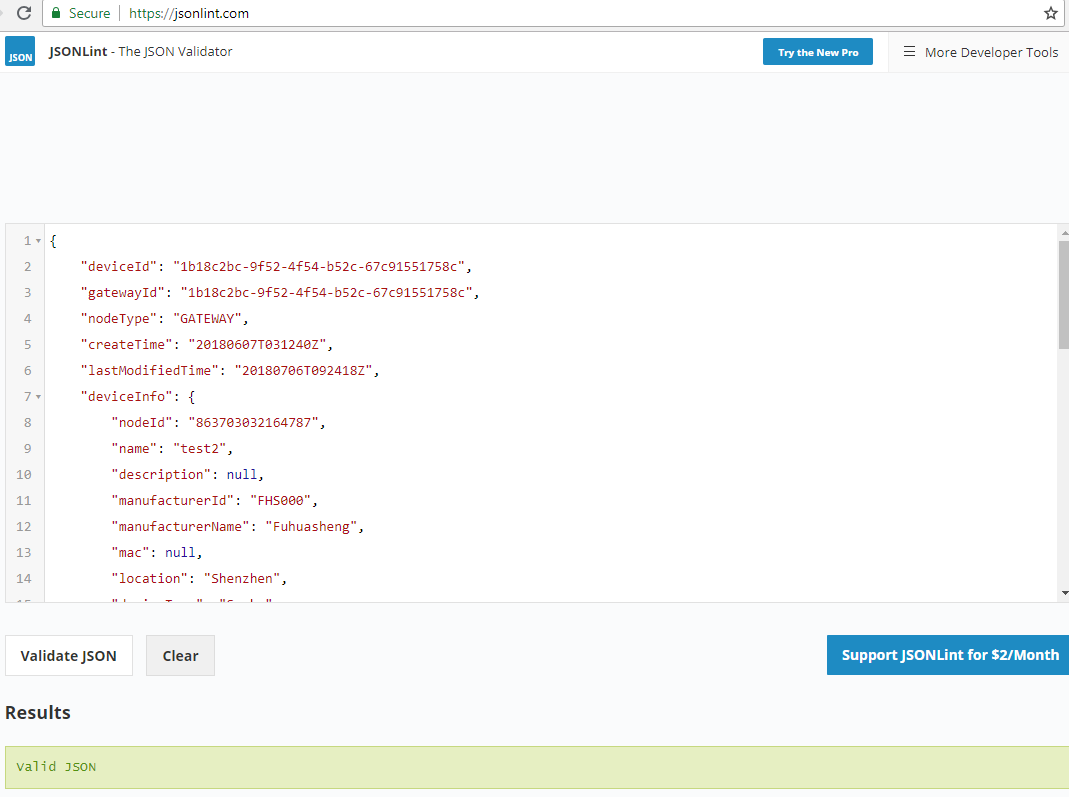The image size is (1069, 797).
Task: Click the "mac" key on line 13
Action: (130, 552)
